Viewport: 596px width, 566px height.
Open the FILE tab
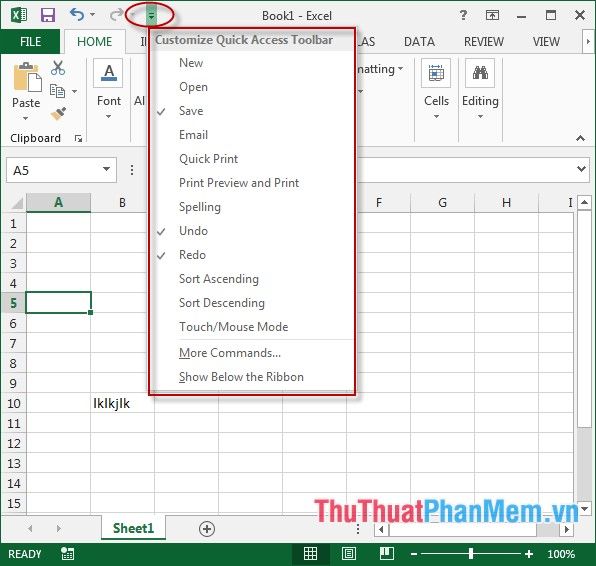[30, 41]
